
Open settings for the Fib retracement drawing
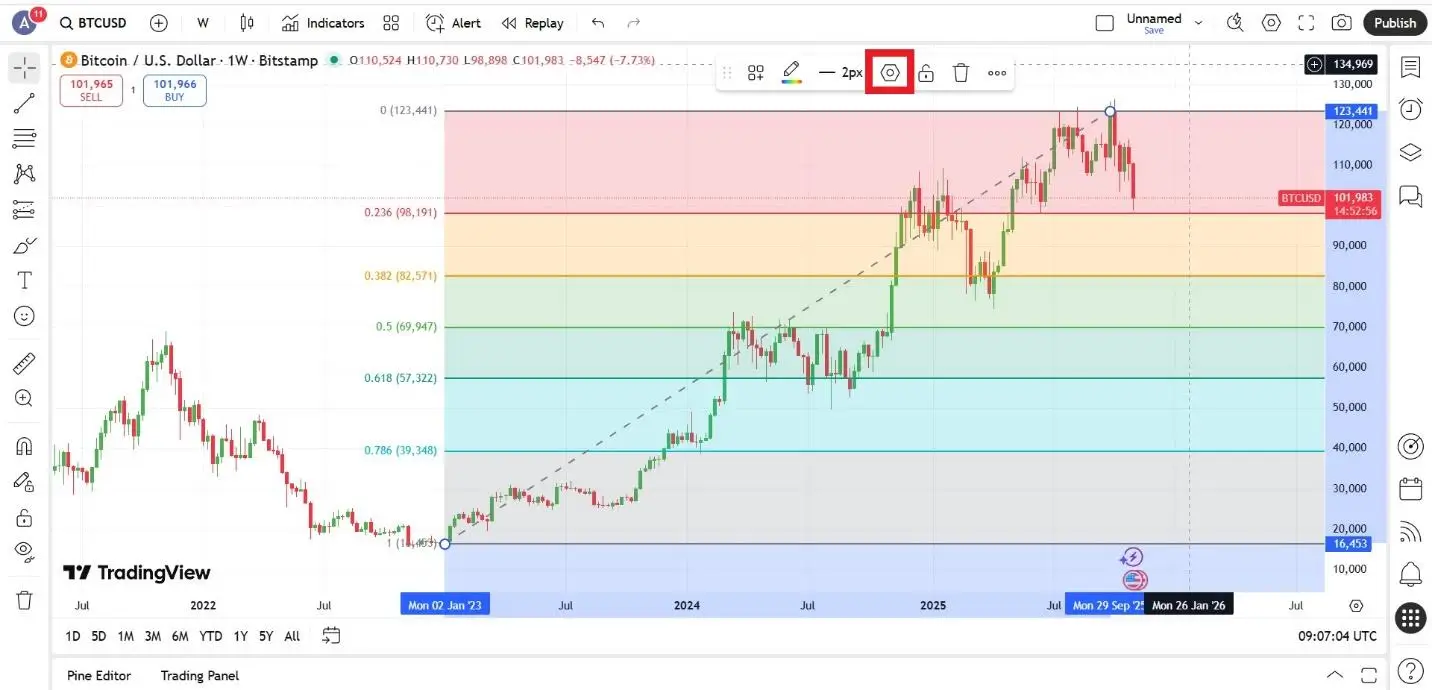[890, 73]
